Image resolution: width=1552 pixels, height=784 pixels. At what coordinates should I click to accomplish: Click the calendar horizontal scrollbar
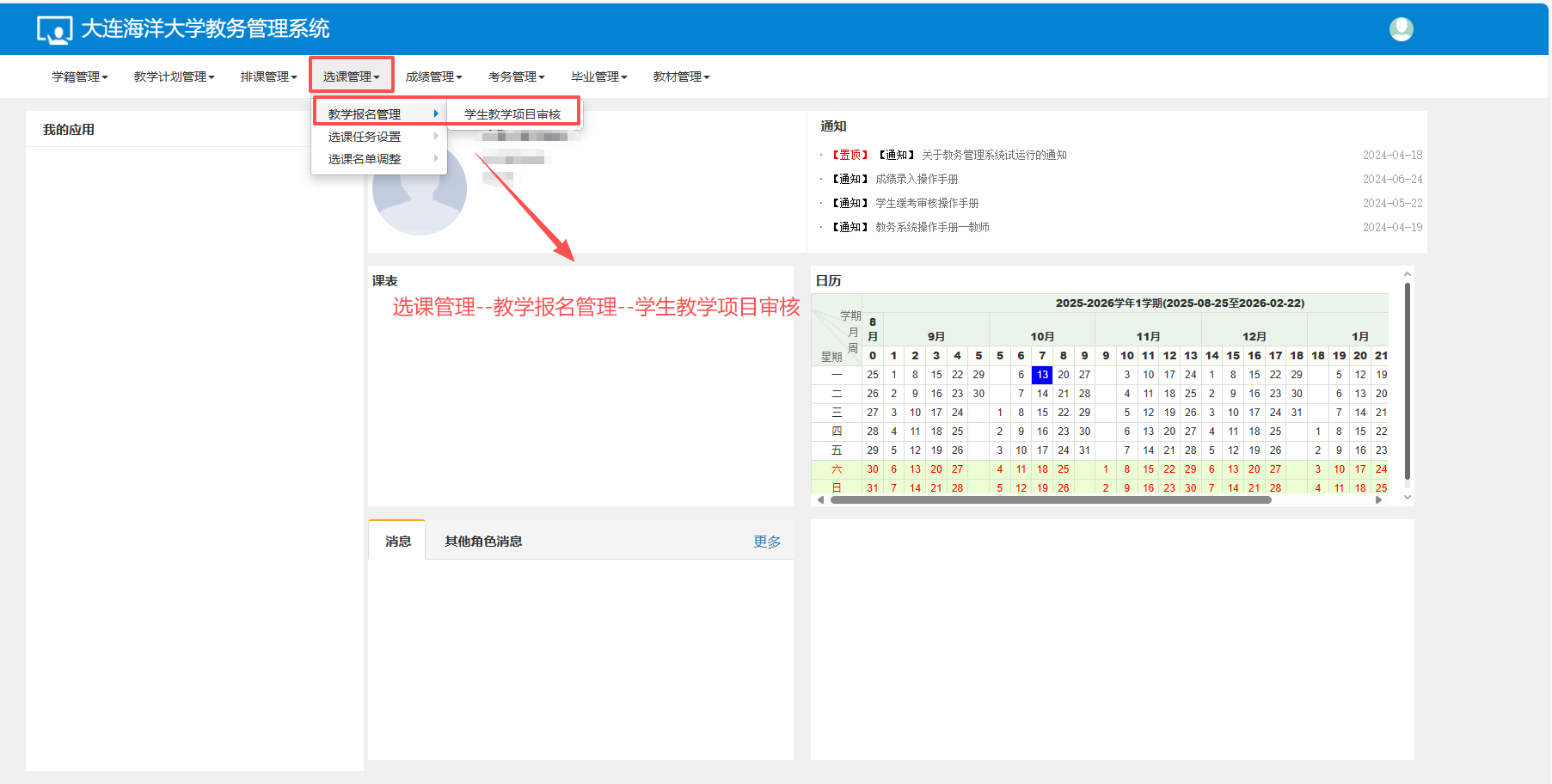(1049, 499)
